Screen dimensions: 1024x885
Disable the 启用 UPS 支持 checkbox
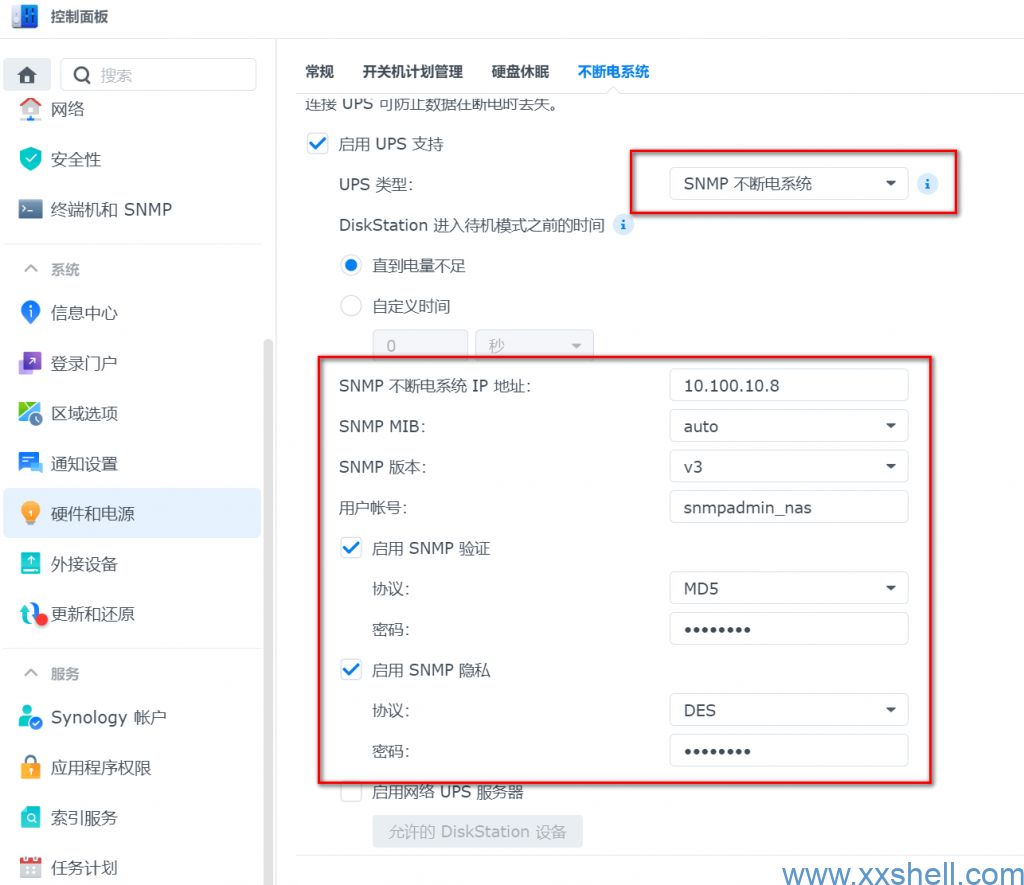[317, 144]
